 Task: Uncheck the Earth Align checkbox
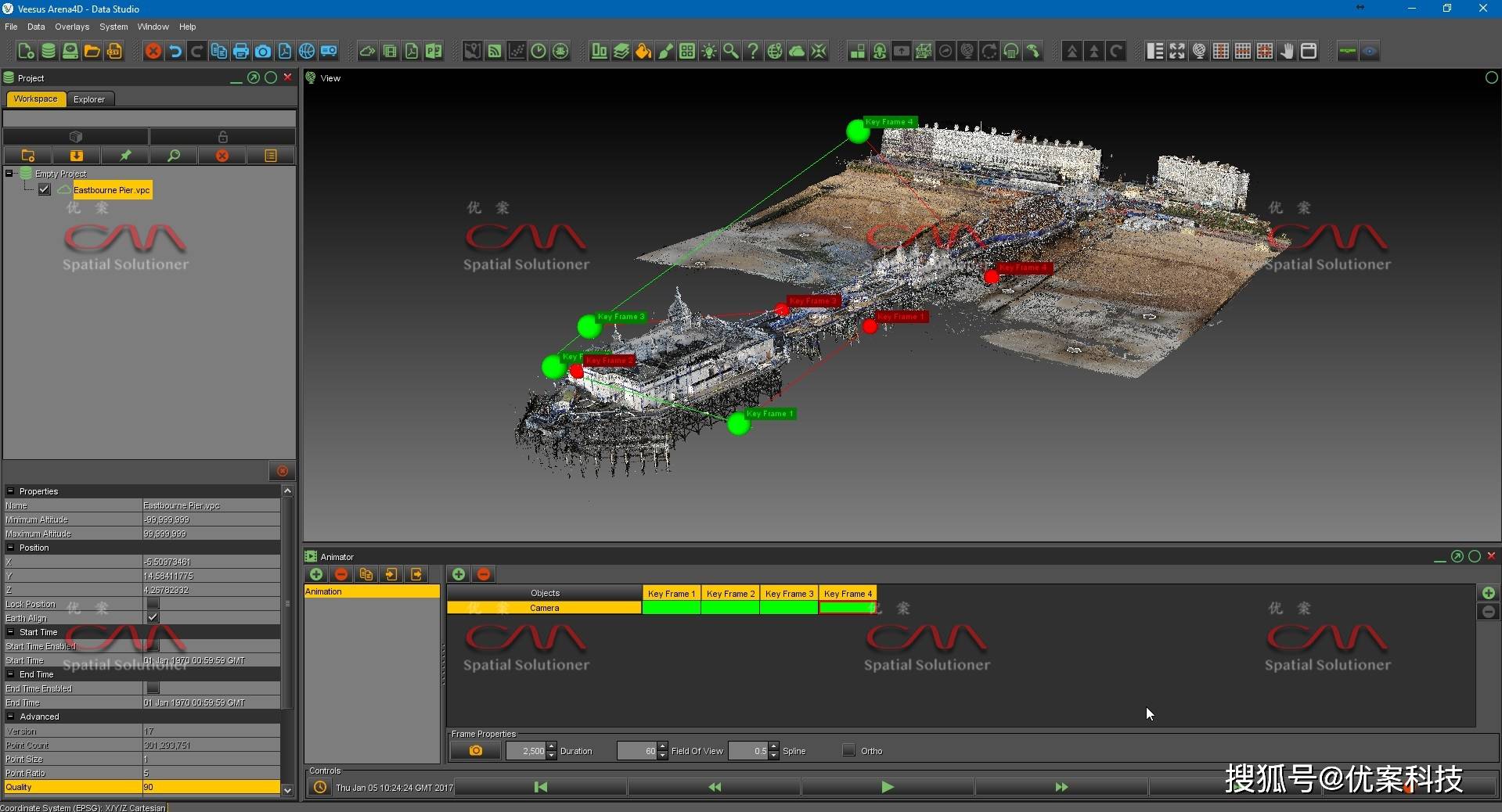153,618
